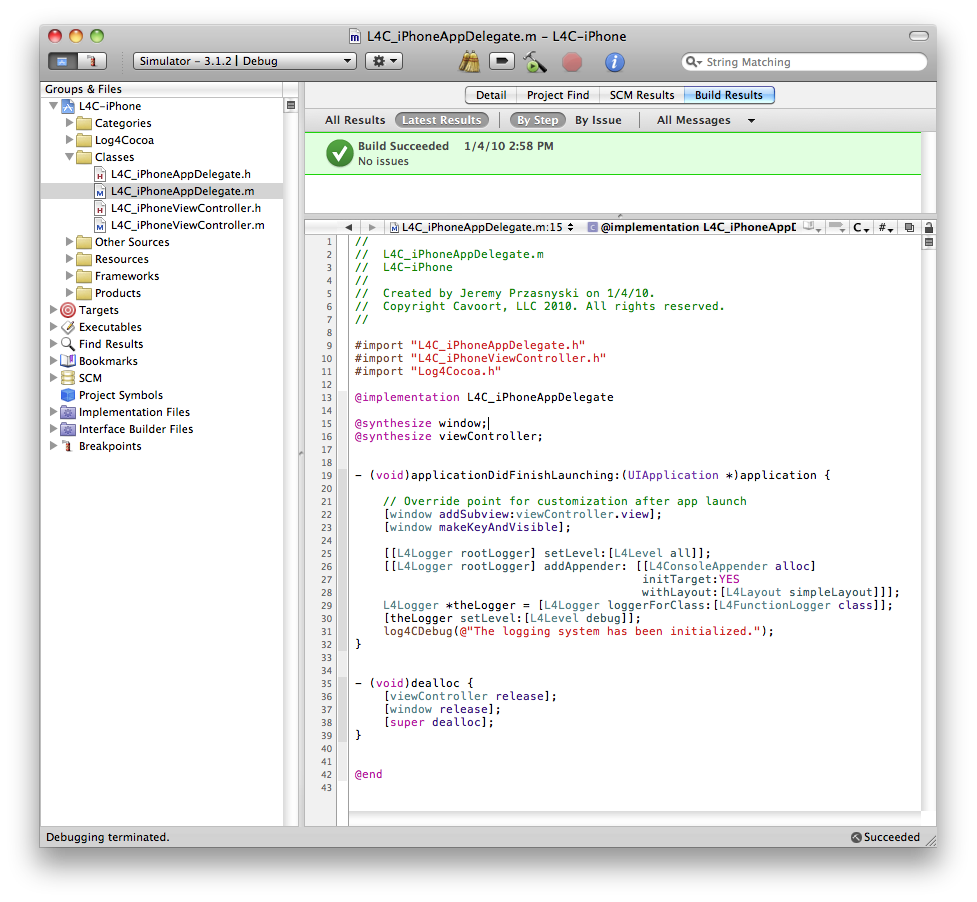Expand the Executables group

pyautogui.click(x=54, y=326)
